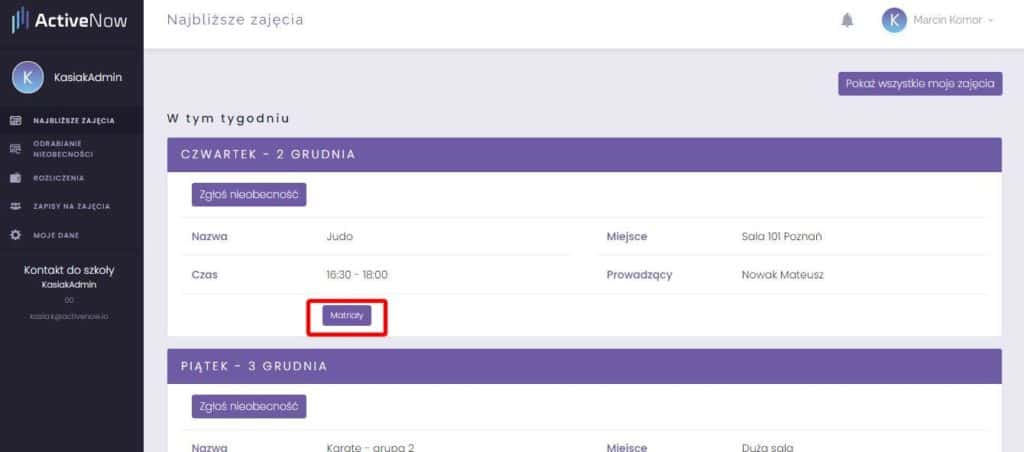Viewport: 1024px width, 452px height.
Task: Click the ActiveNow logo
Action: (x=69, y=20)
